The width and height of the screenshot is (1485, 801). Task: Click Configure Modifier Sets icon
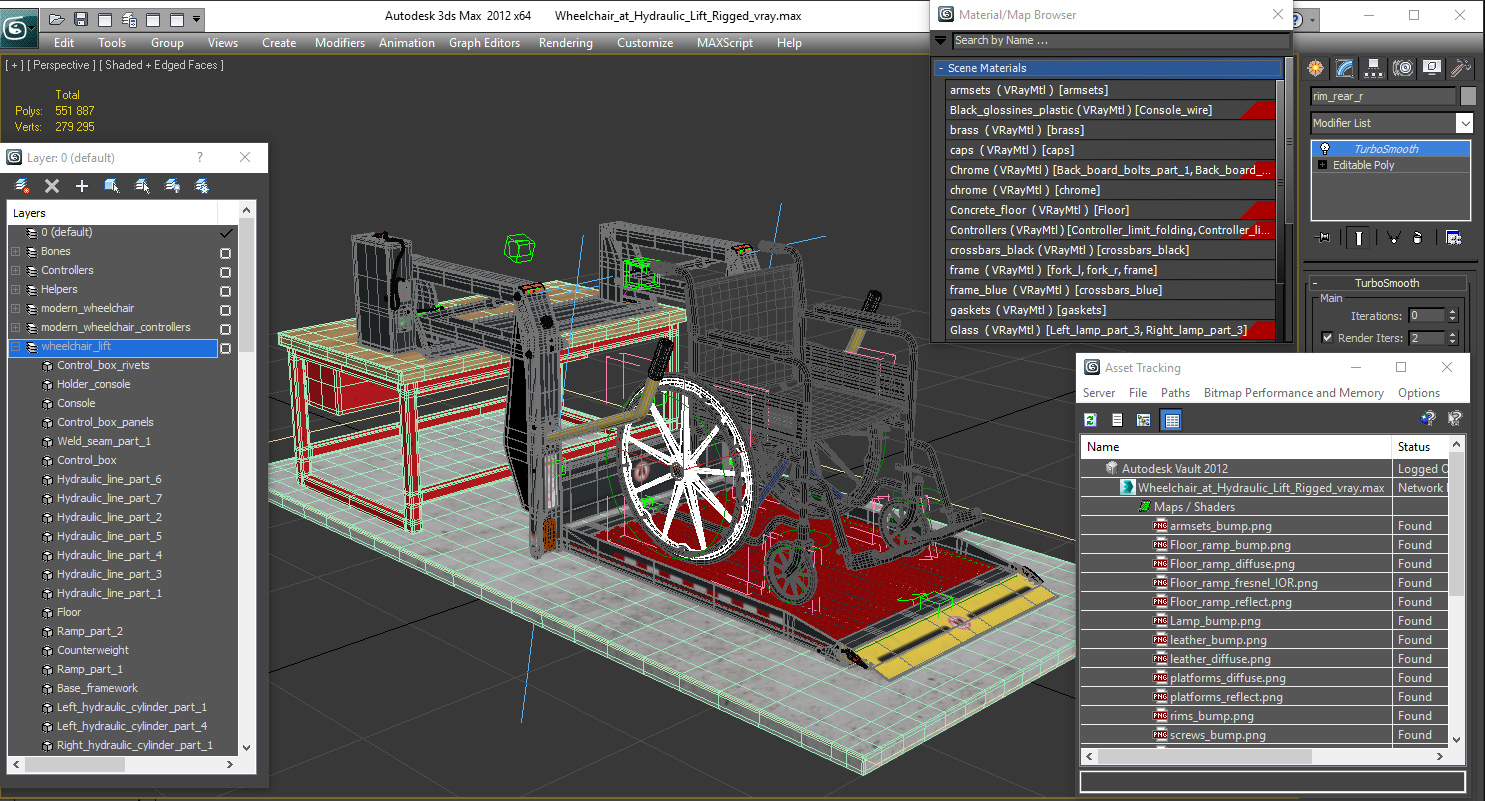[1453, 238]
